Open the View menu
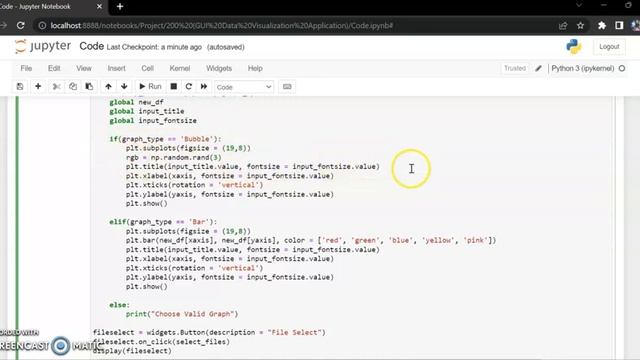Viewport: 640px width, 360px height. pos(84,68)
